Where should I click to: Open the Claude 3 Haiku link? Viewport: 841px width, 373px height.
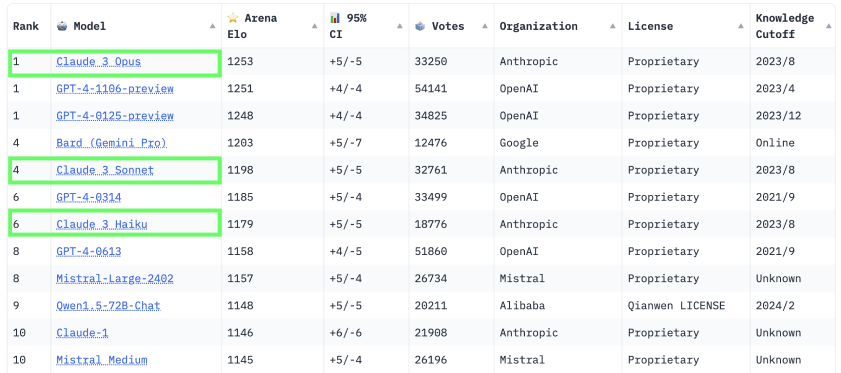102,224
